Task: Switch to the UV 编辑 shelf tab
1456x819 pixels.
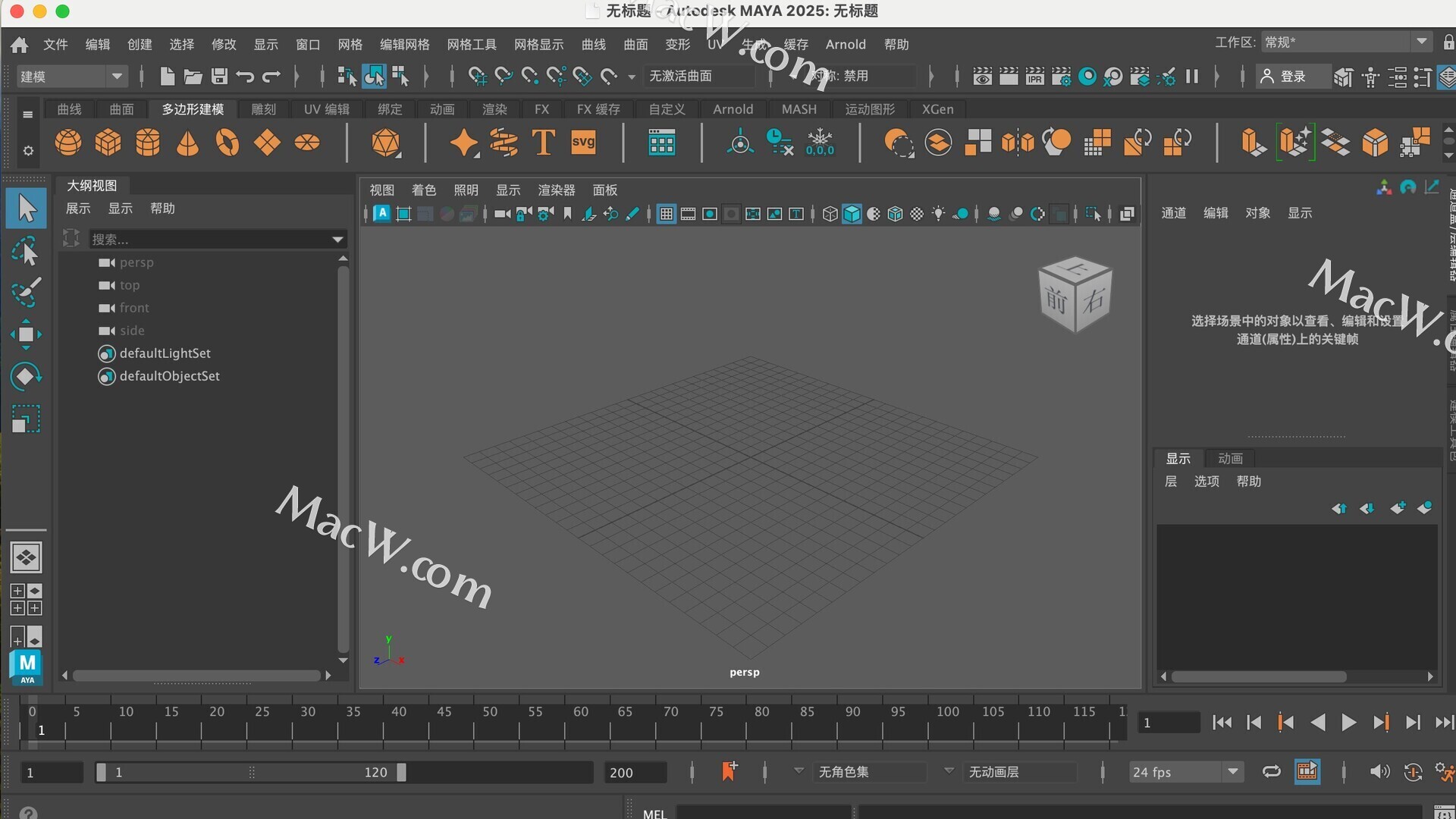Action: click(x=327, y=109)
